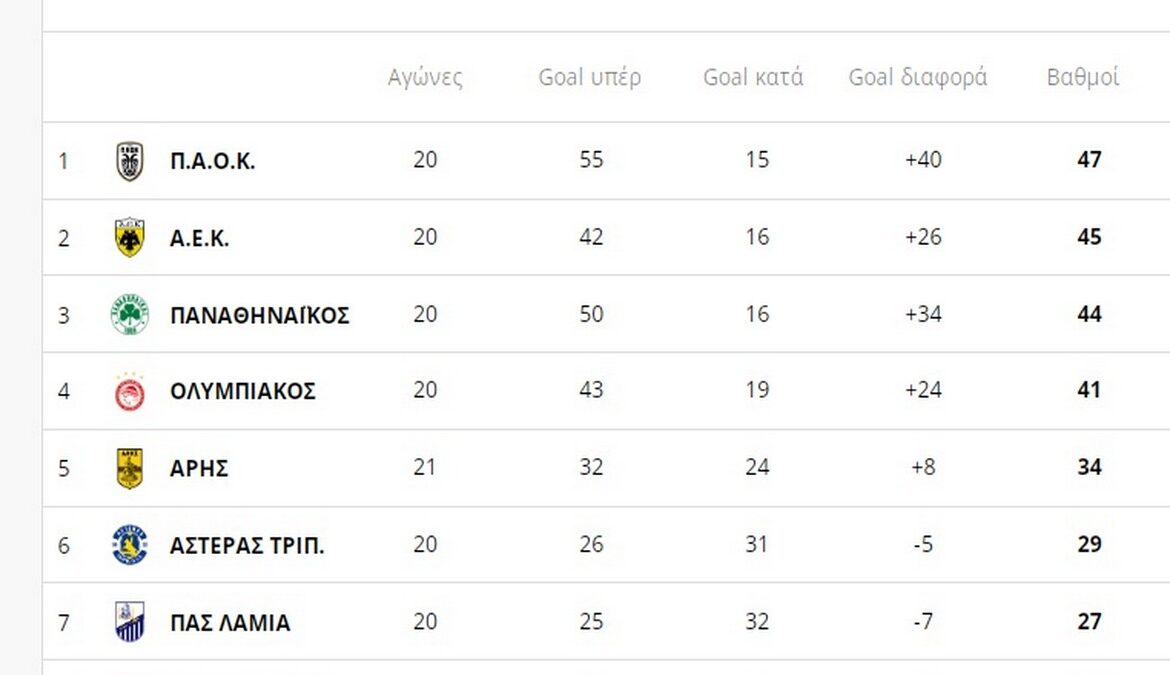Click the Goal διαφορά column header
Screen dimensions: 1170x675
(x=918, y=78)
